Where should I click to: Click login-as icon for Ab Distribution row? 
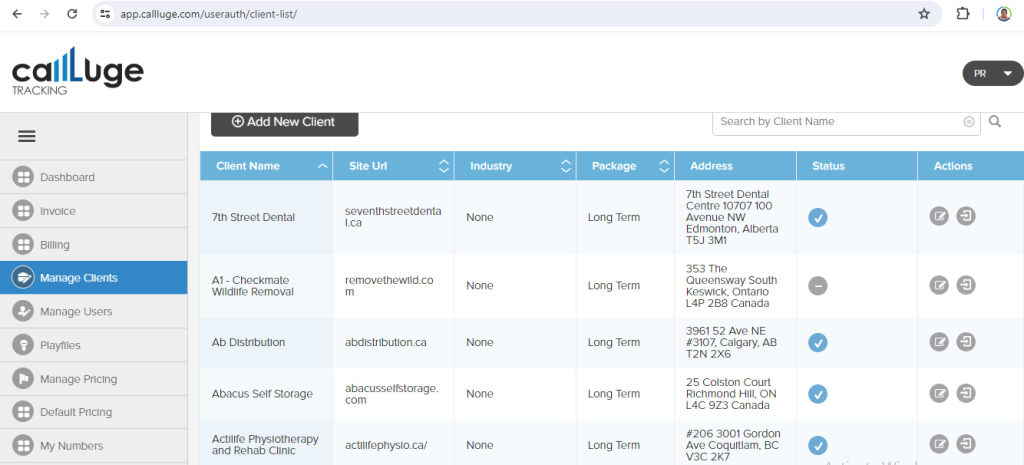(x=966, y=342)
